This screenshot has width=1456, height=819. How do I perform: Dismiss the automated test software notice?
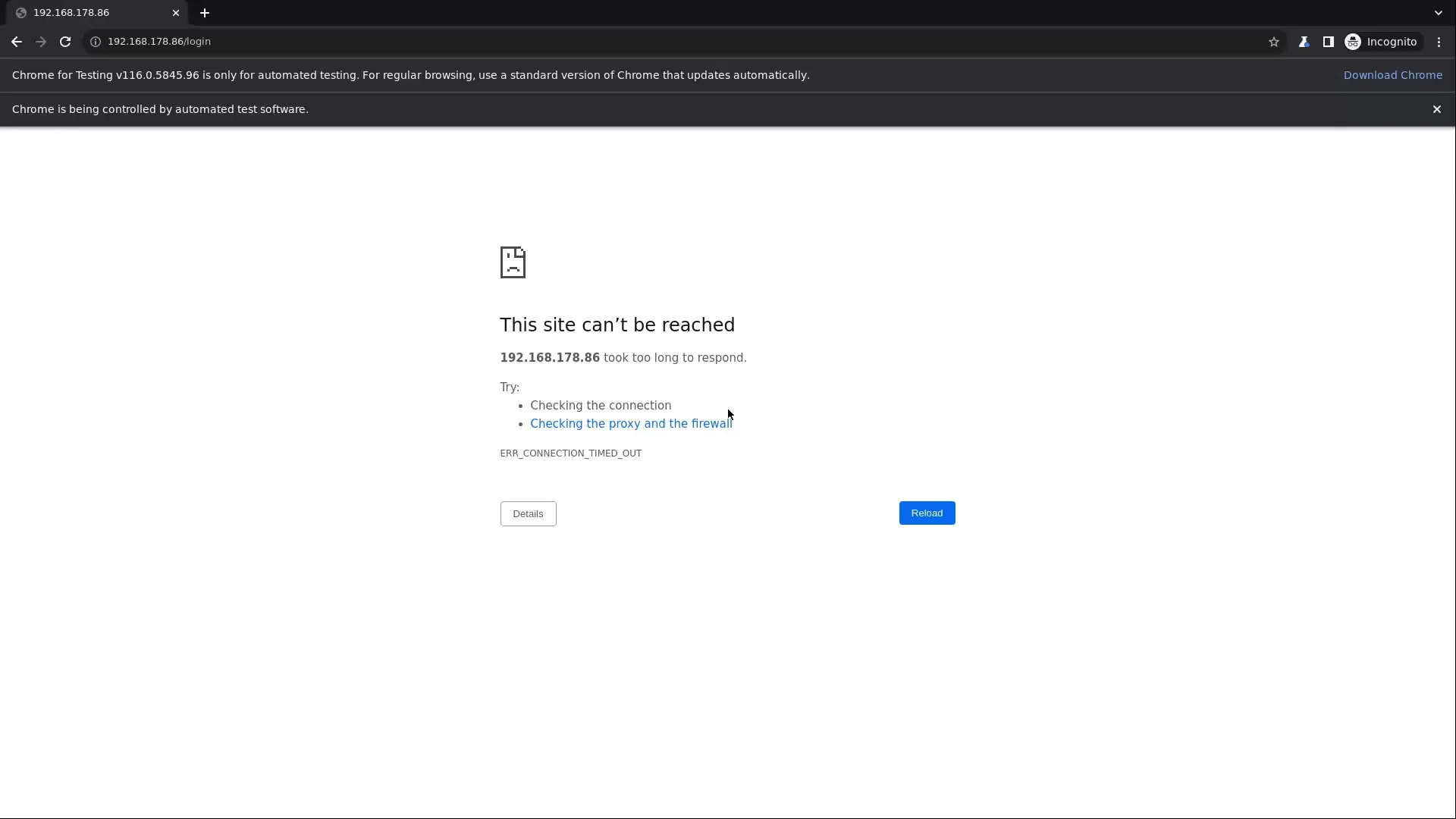click(x=1437, y=109)
